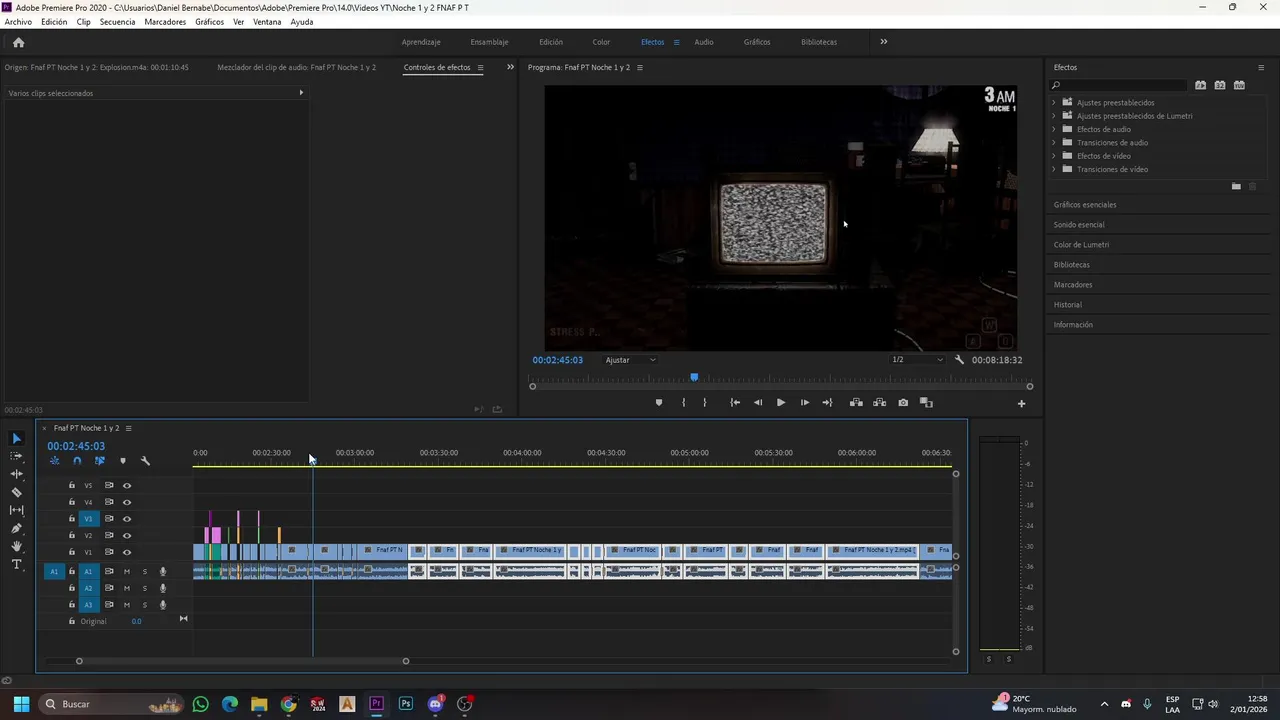Viewport: 1280px width, 720px height.
Task: Hide the V1 track output
Action: click(x=127, y=553)
